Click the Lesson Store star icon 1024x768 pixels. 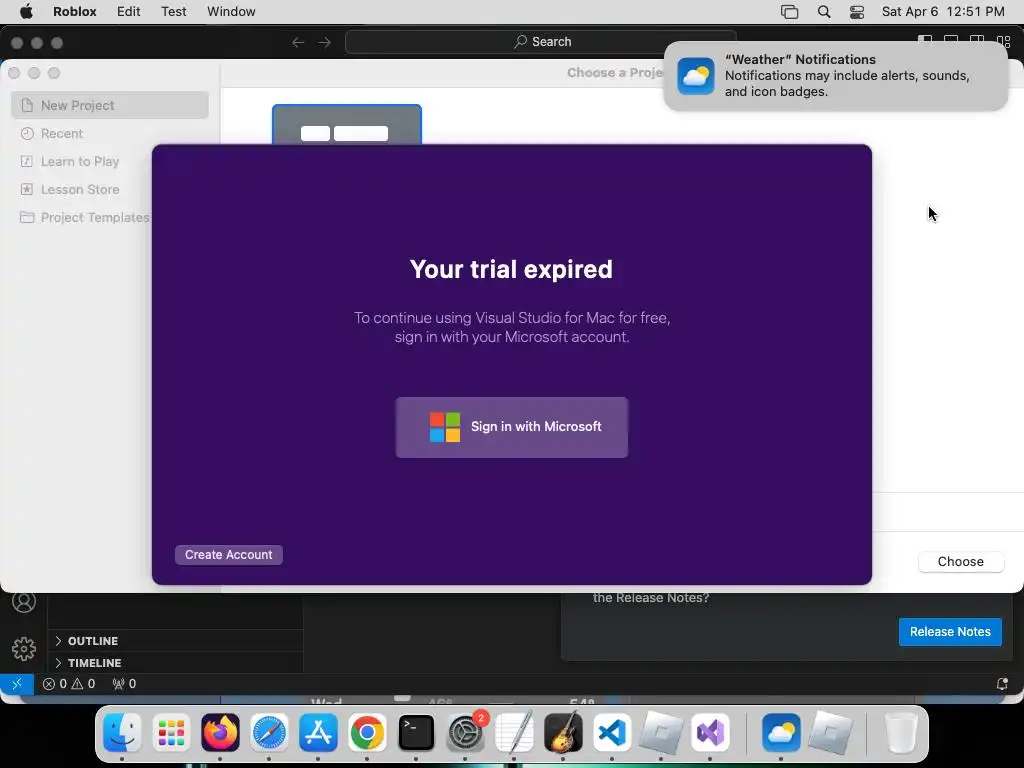(27, 189)
